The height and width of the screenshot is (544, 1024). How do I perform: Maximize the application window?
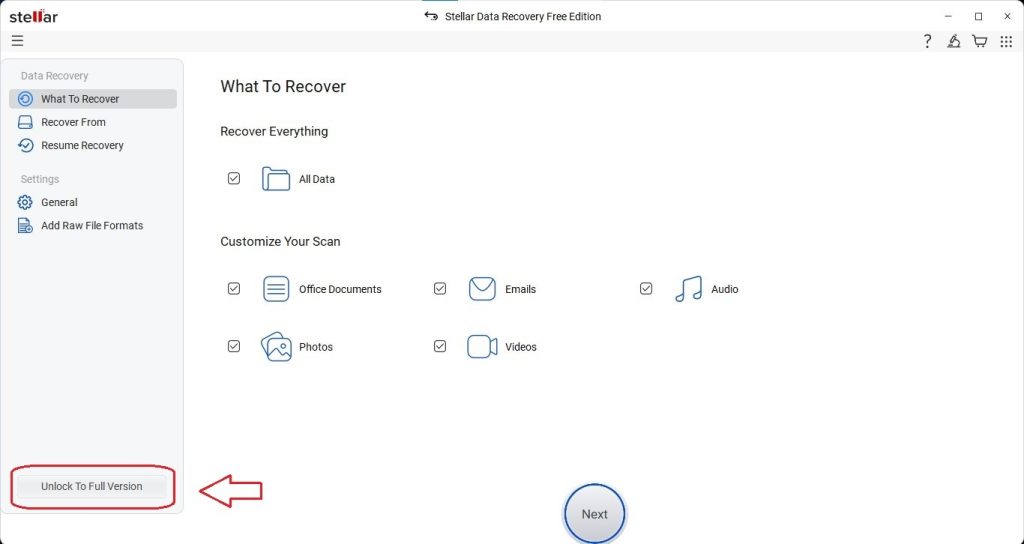(978, 16)
